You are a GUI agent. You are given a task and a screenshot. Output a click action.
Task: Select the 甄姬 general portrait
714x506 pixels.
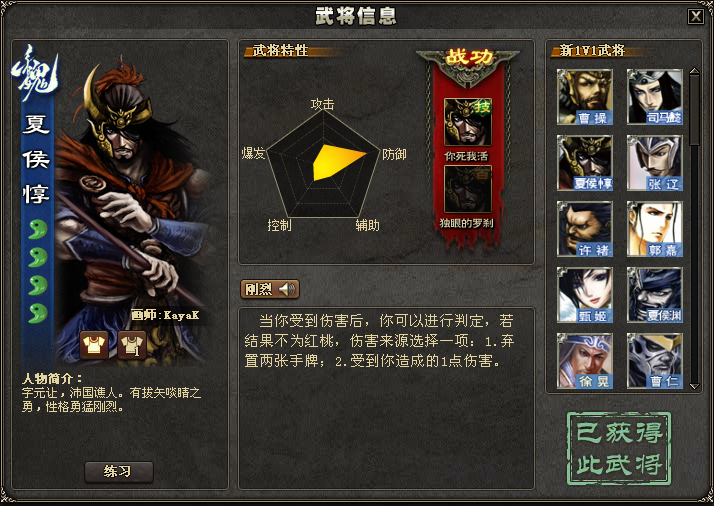pyautogui.click(x=585, y=295)
